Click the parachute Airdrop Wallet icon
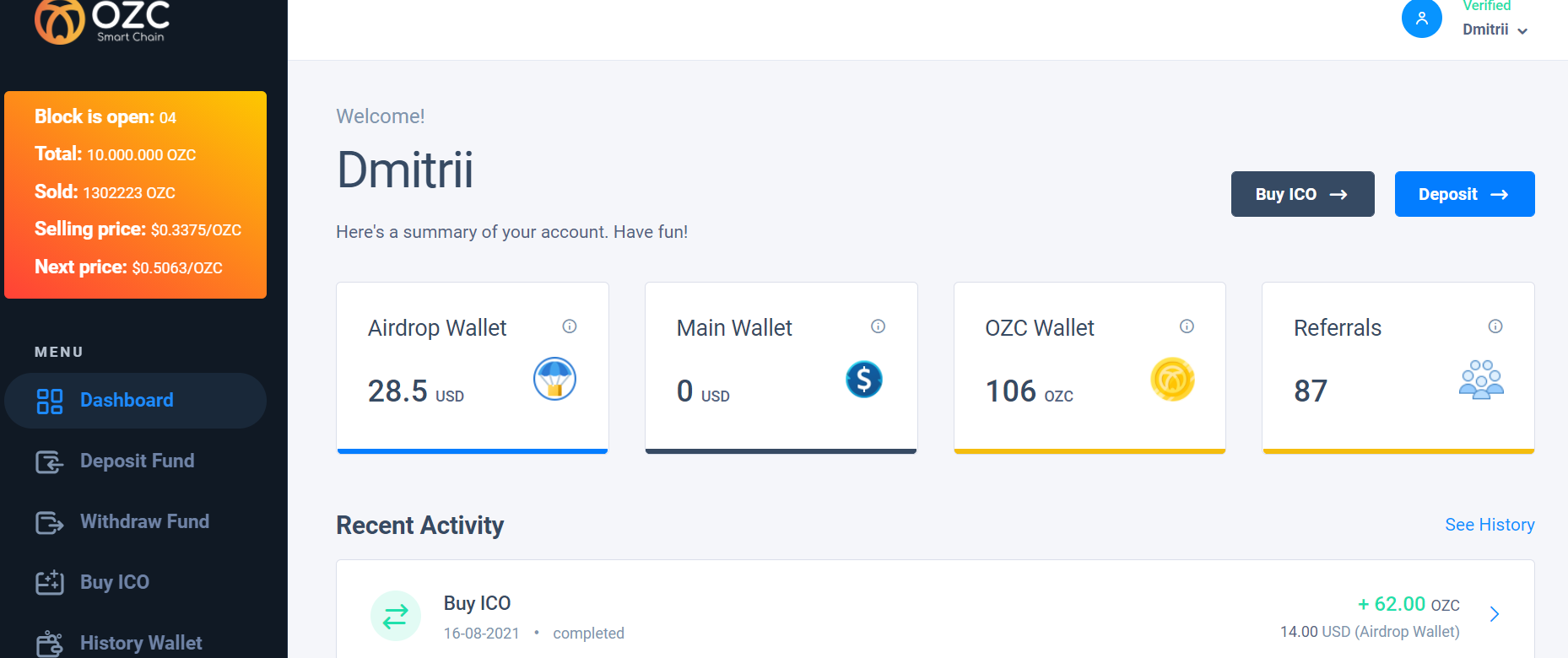This screenshot has height=658, width=1568. pos(554,379)
